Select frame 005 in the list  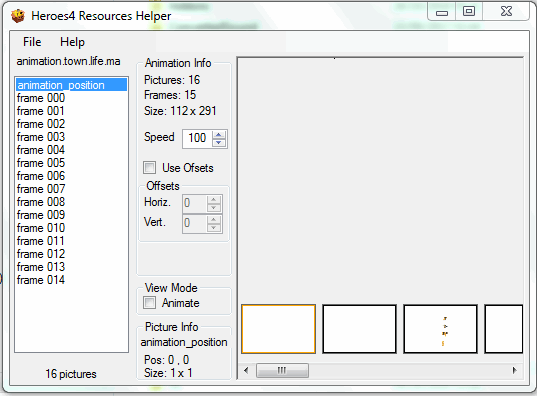coord(71,163)
